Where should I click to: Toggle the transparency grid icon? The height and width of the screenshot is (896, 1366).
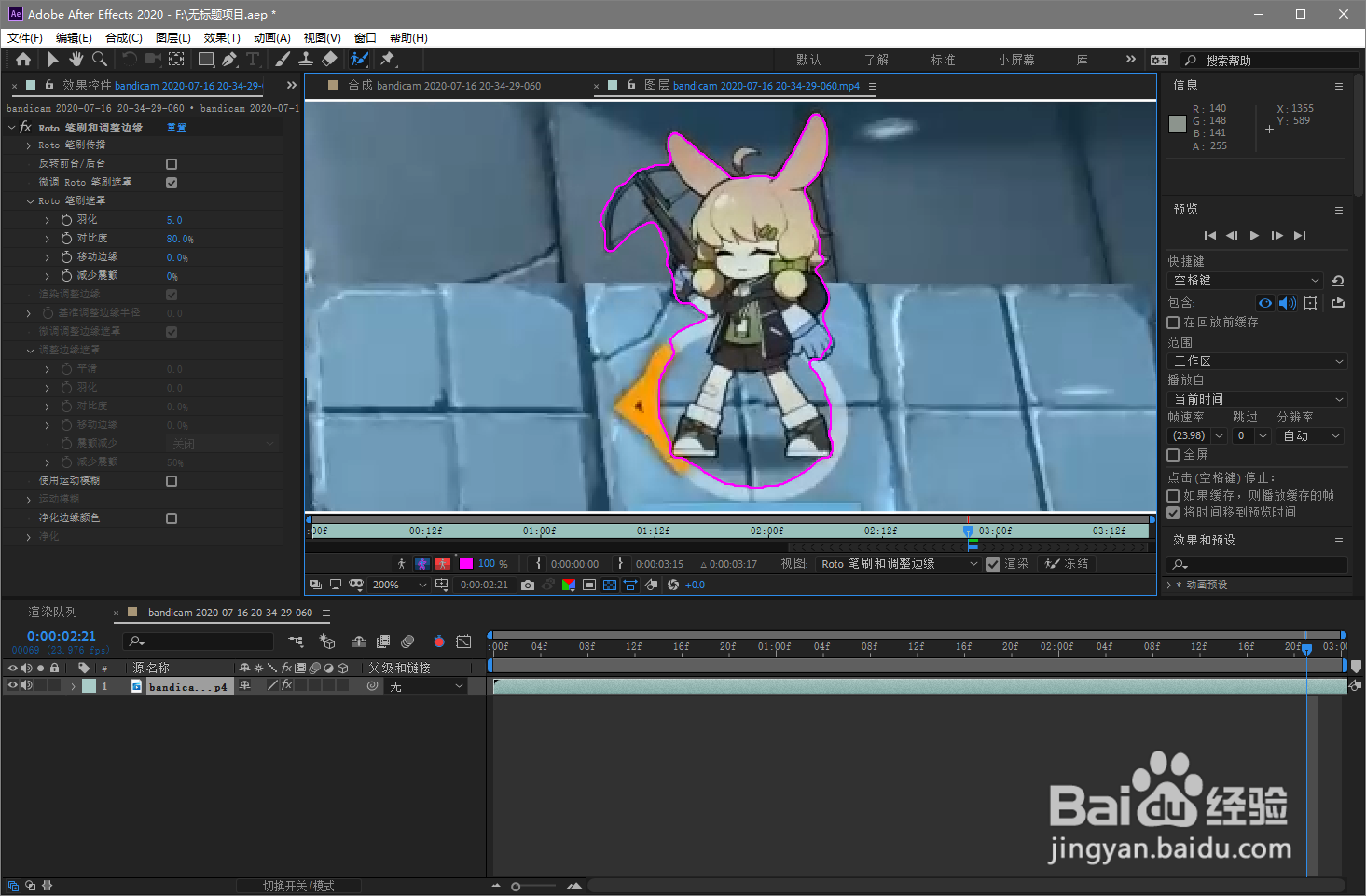click(x=610, y=585)
